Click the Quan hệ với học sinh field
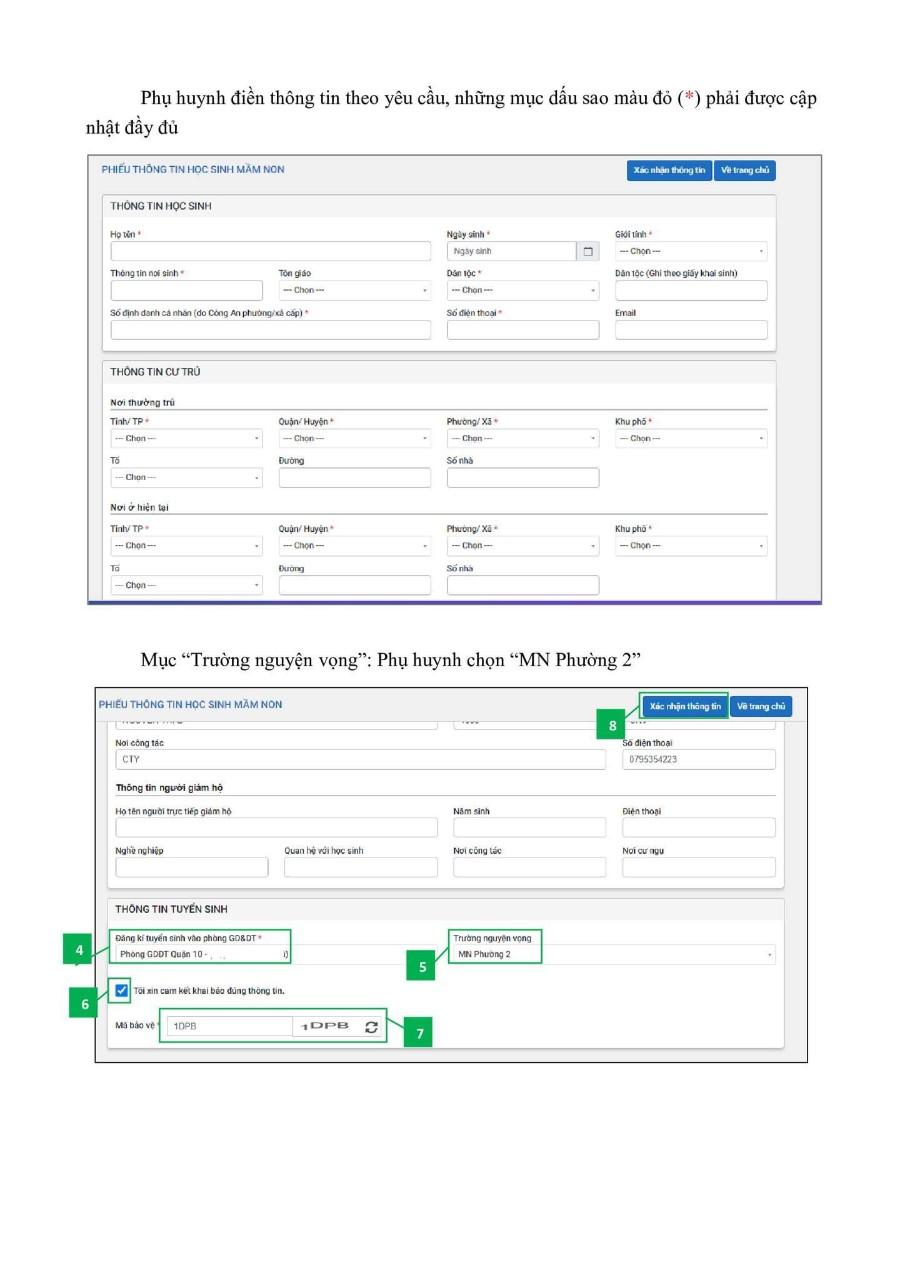Screen dimensions: 905x1280 pyautogui.click(x=361, y=867)
